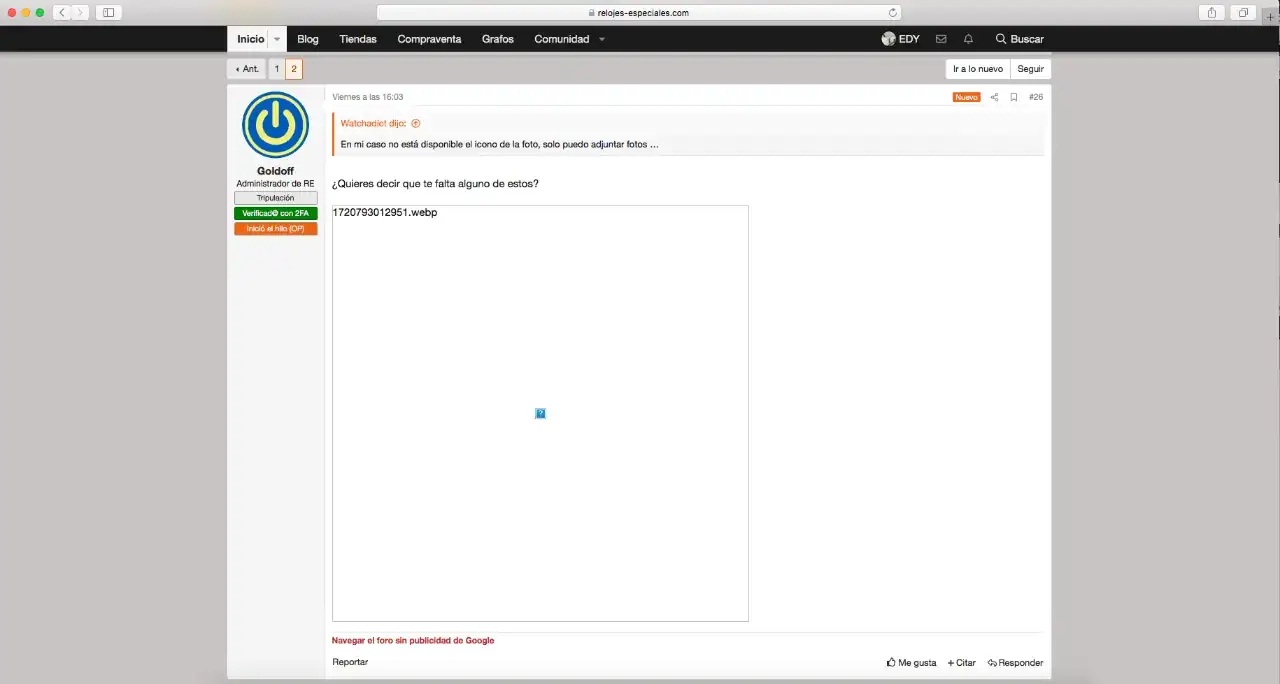The image size is (1280, 684).
Task: Expand the Inicio dropdown arrow
Action: pos(277,39)
